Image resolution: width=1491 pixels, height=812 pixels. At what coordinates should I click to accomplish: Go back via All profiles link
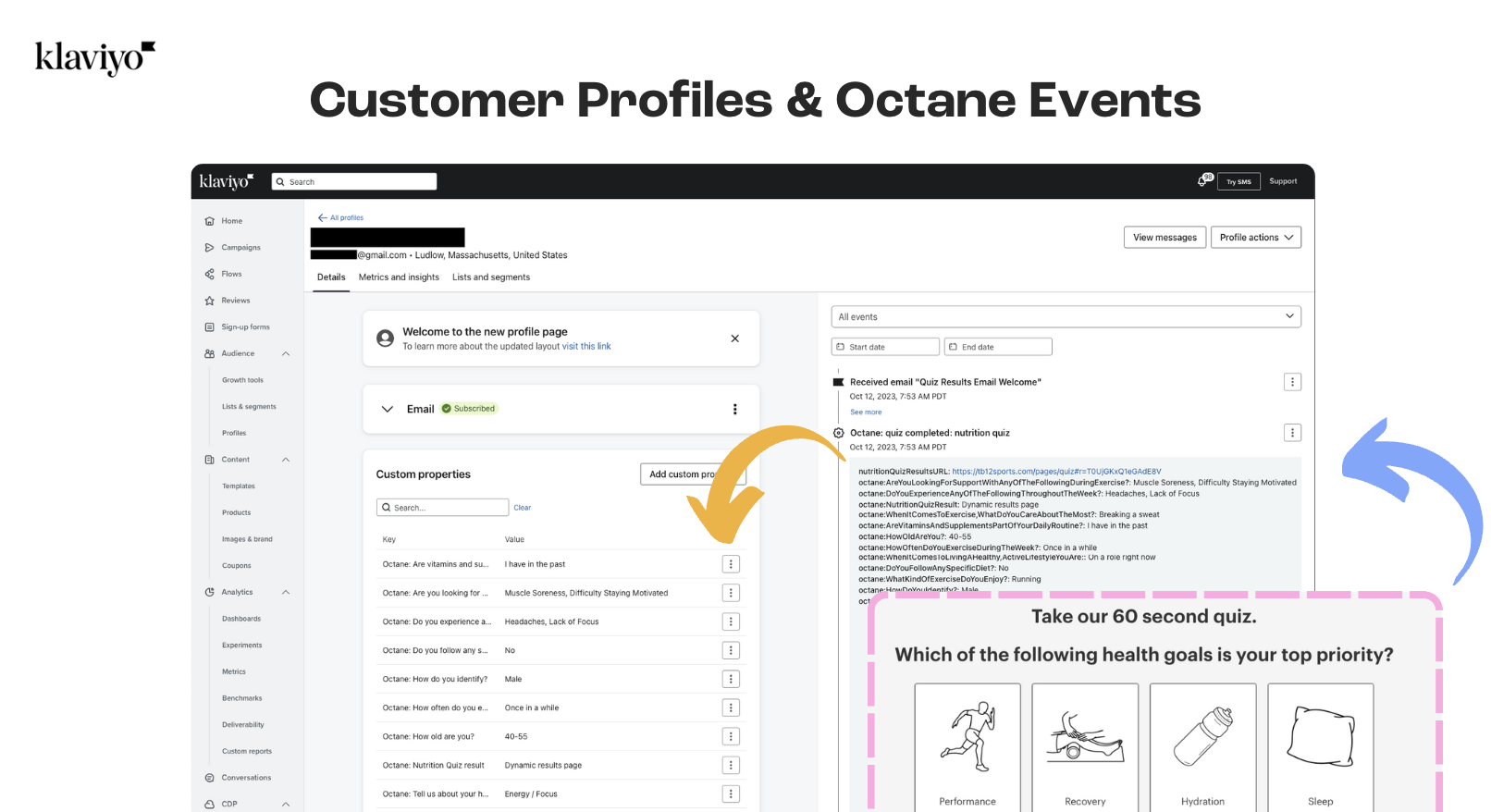340,218
